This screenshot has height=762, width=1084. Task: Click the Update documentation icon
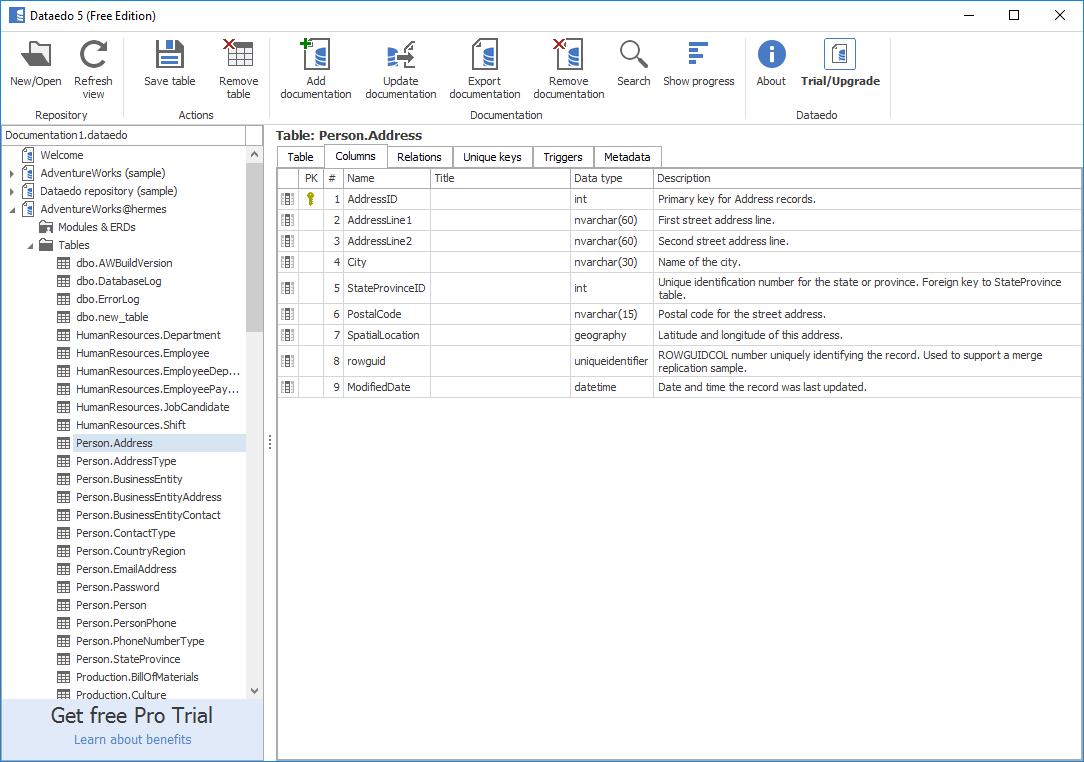pyautogui.click(x=400, y=56)
